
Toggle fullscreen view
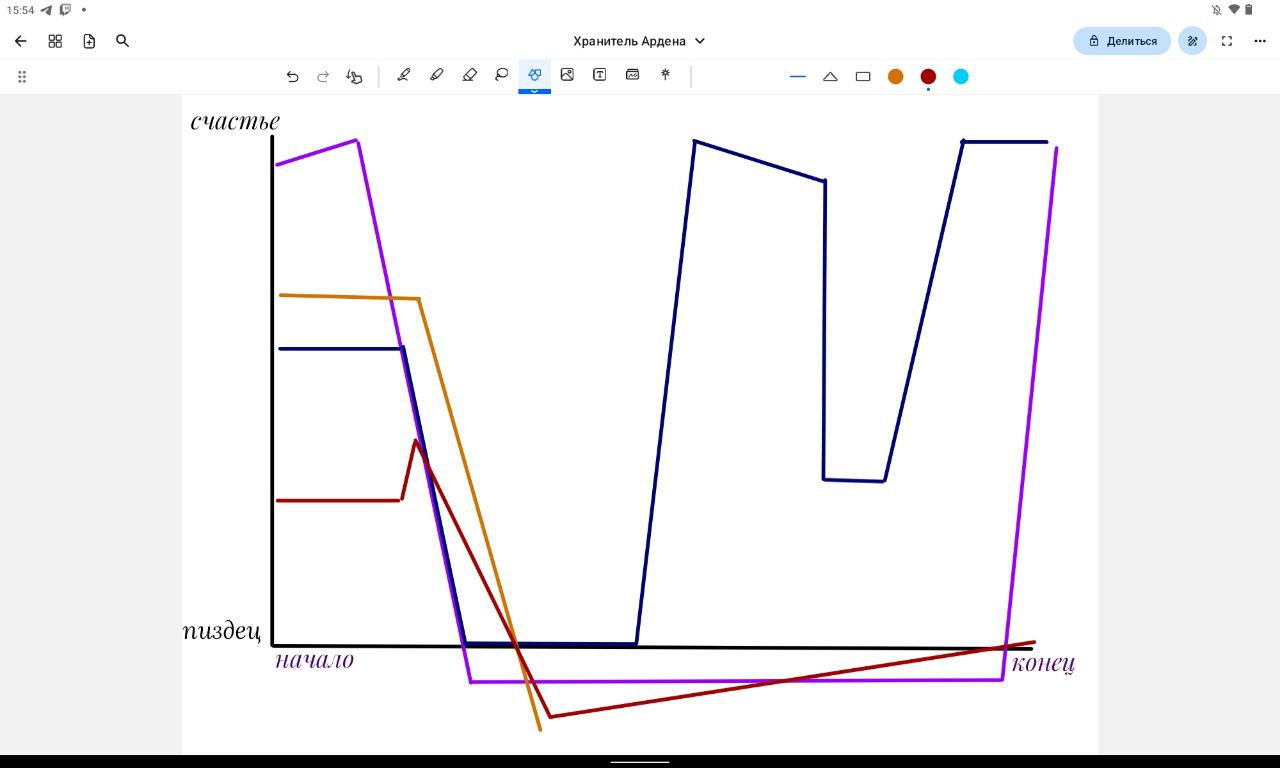[x=1227, y=41]
